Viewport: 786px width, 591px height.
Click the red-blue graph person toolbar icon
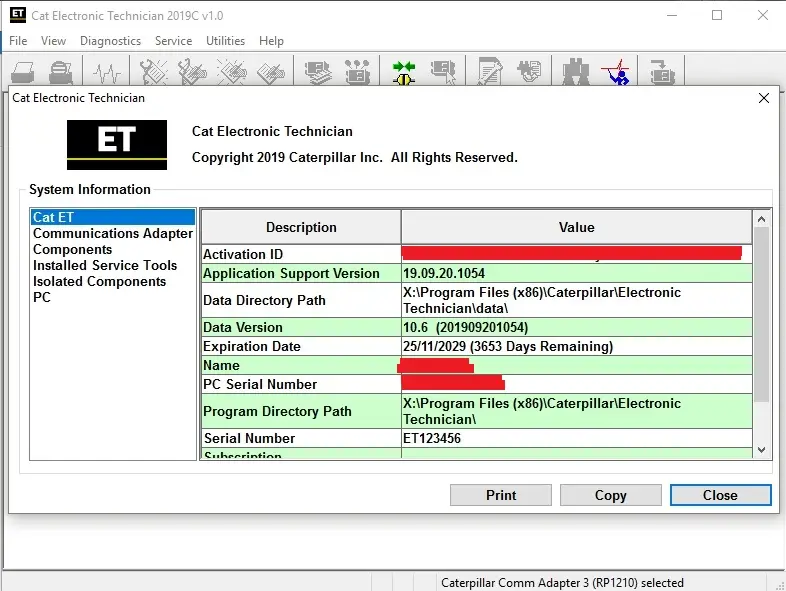pos(616,72)
